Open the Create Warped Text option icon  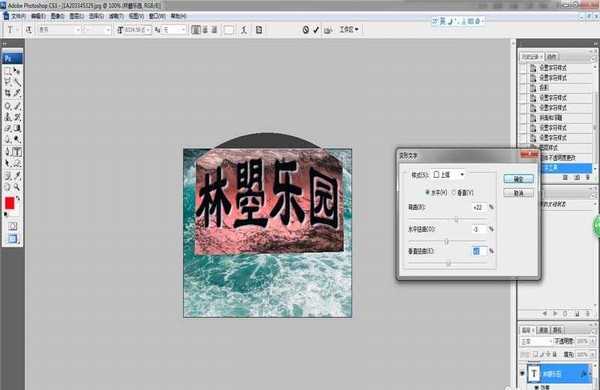pyautogui.click(x=244, y=30)
